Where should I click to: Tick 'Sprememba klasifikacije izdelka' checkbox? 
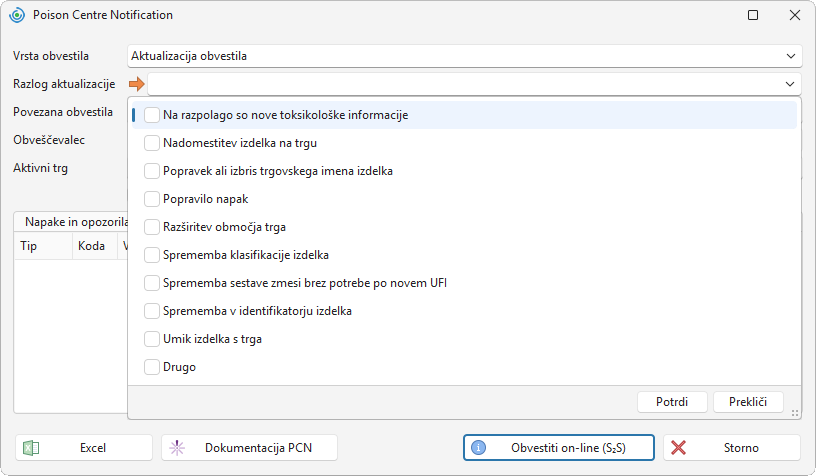coord(152,255)
